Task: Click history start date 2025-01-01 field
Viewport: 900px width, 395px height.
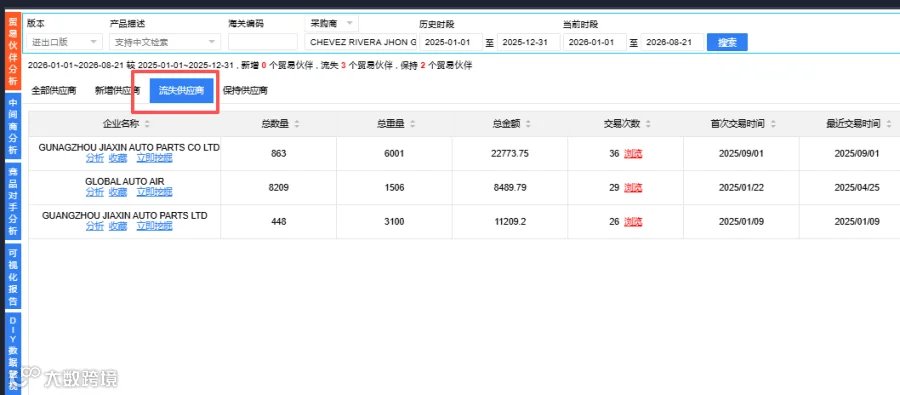Action: 451,42
